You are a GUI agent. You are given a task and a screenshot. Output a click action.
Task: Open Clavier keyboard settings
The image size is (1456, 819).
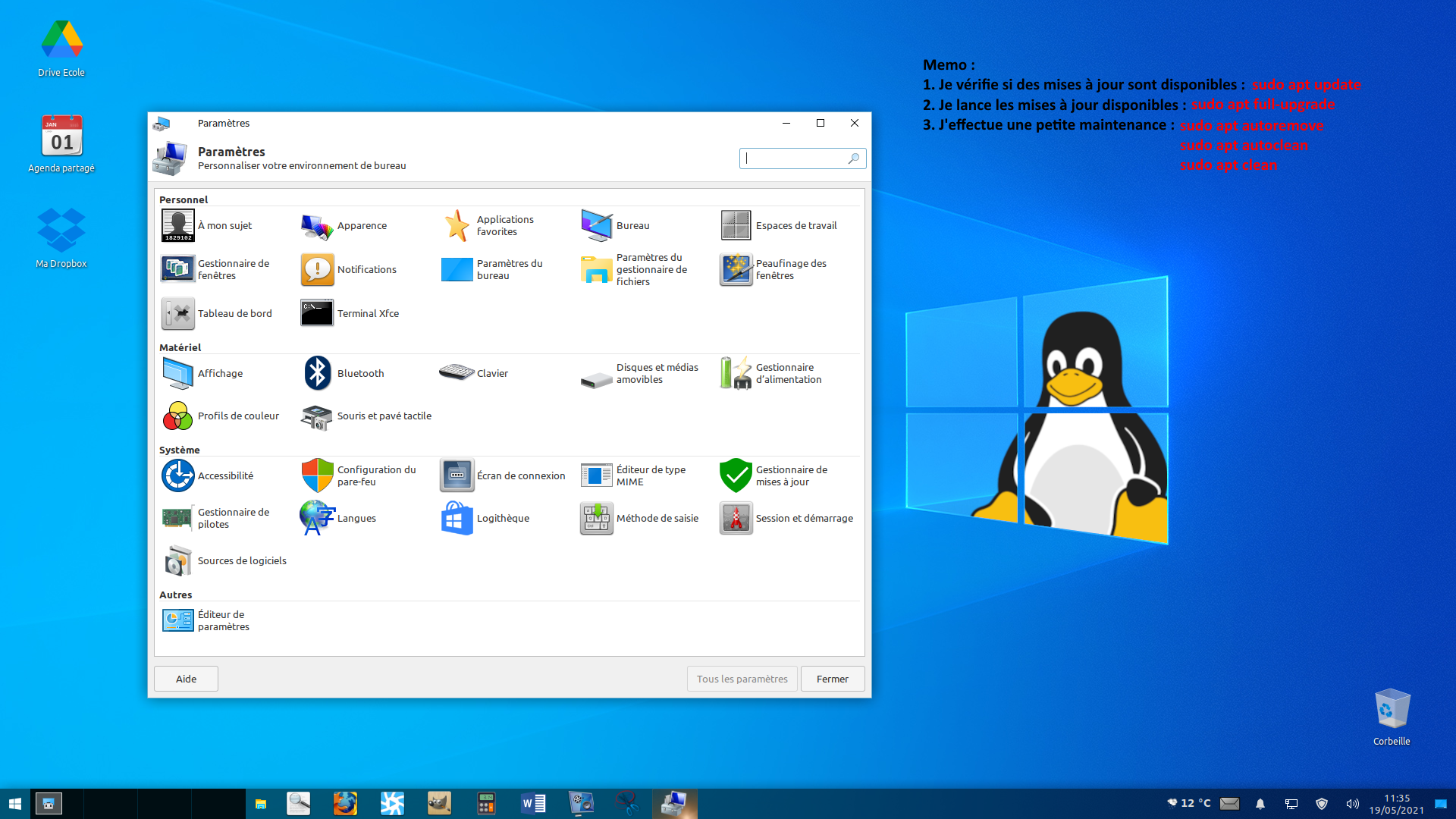coord(474,373)
